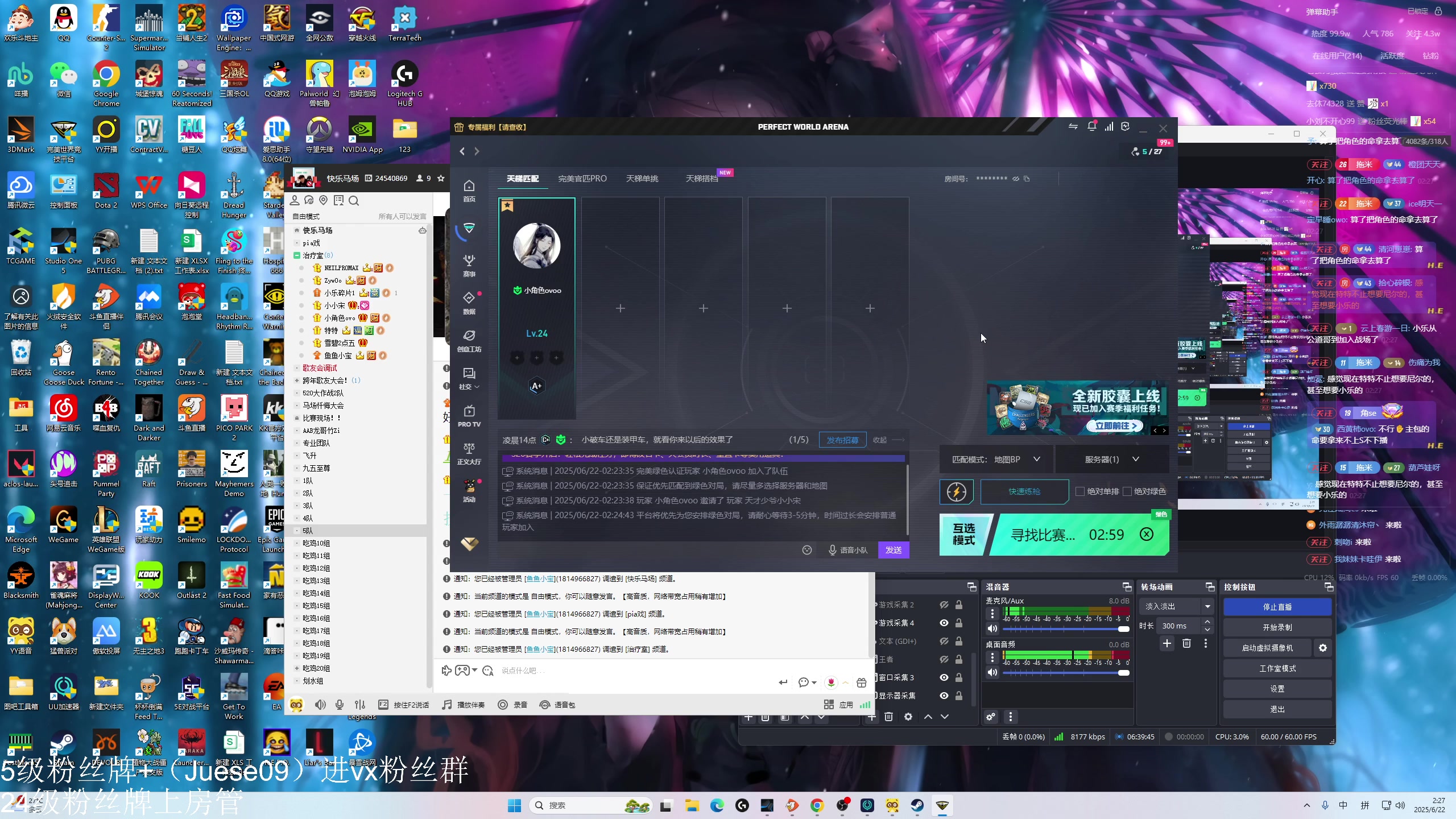Viewport: 1456px width, 819px height.
Task: Select the 天梯匹配 tab
Action: 523,179
